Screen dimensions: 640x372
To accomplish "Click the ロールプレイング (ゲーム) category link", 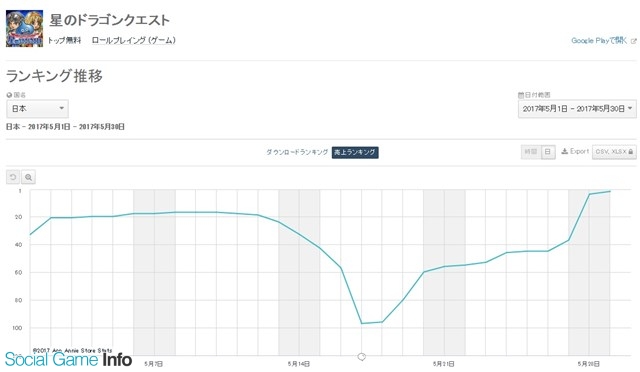I will (133, 40).
